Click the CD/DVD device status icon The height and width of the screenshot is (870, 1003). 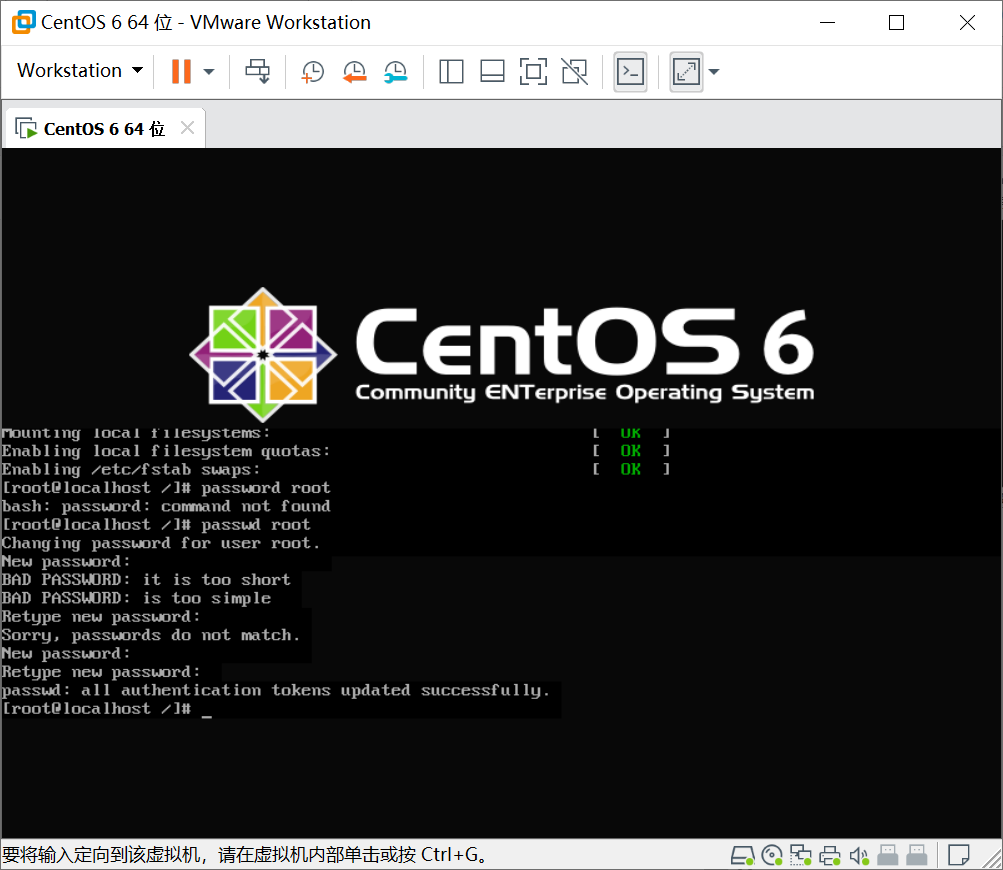(x=770, y=855)
